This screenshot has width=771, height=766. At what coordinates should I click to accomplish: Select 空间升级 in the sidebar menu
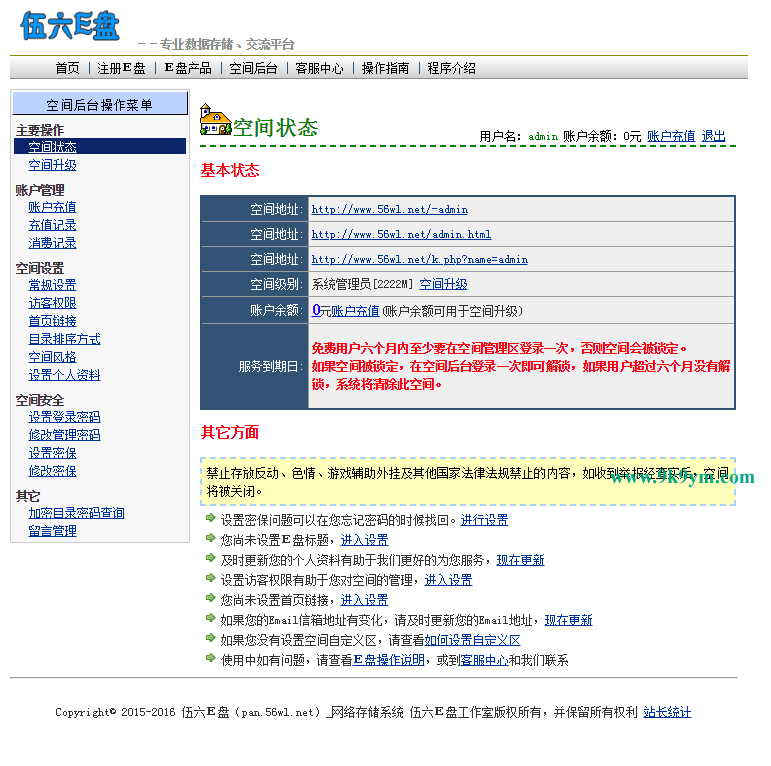click(x=52, y=165)
